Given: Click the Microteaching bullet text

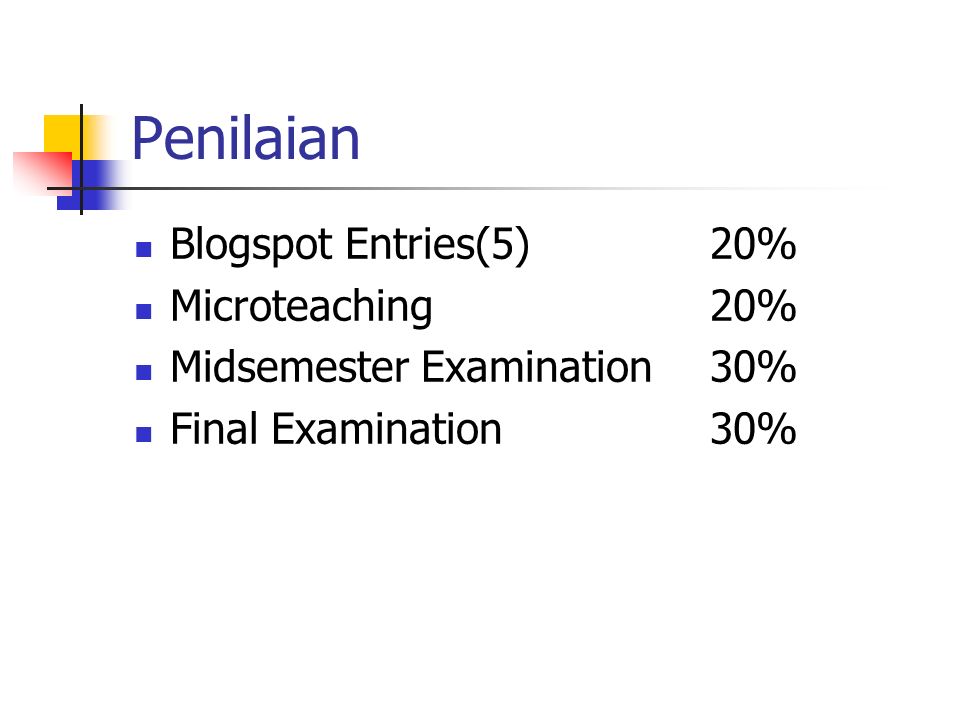Looking at the screenshot, I should point(301,306).
